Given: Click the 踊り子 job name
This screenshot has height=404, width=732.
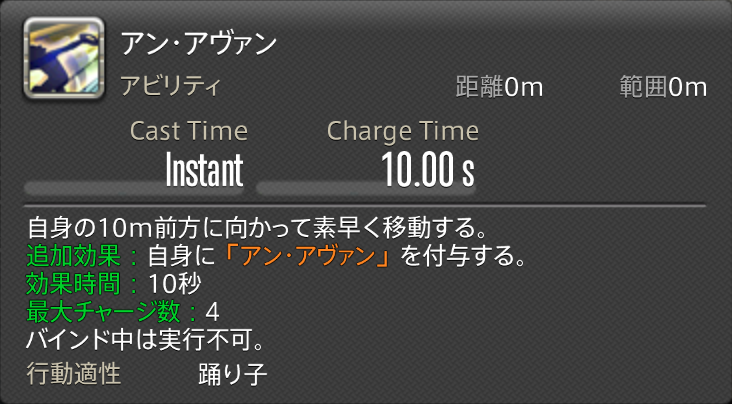Looking at the screenshot, I should (232, 374).
